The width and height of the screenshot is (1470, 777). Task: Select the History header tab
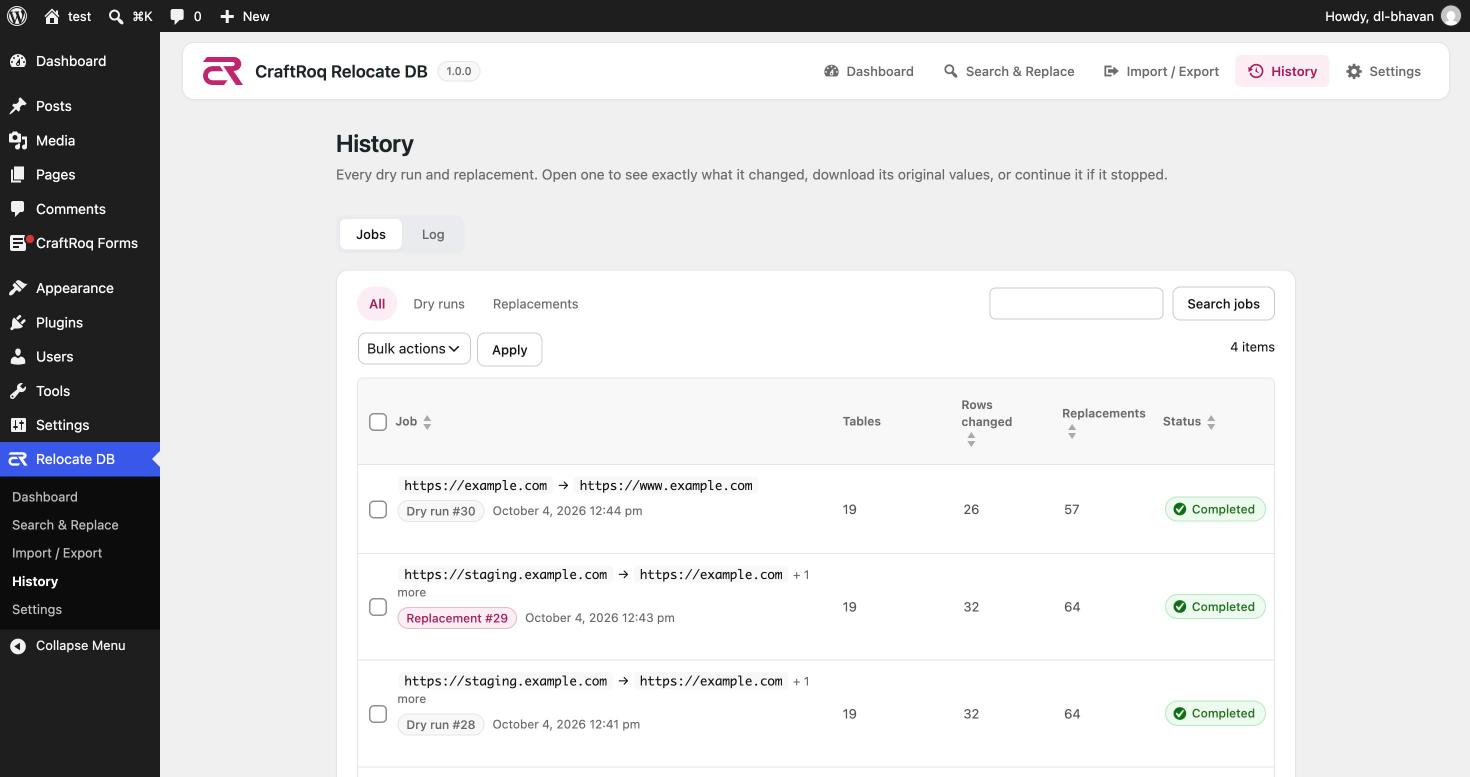(x=1282, y=71)
